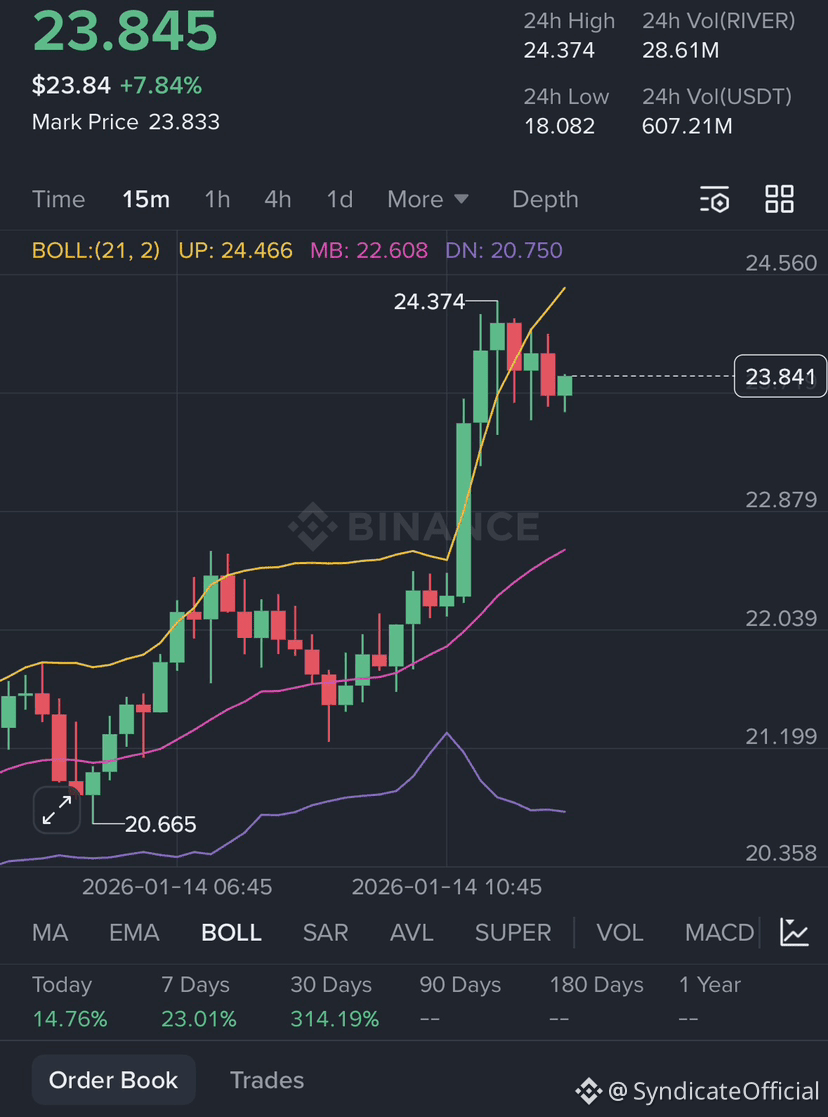Switch to Depth chart
The height and width of the screenshot is (1117, 828).
(545, 199)
